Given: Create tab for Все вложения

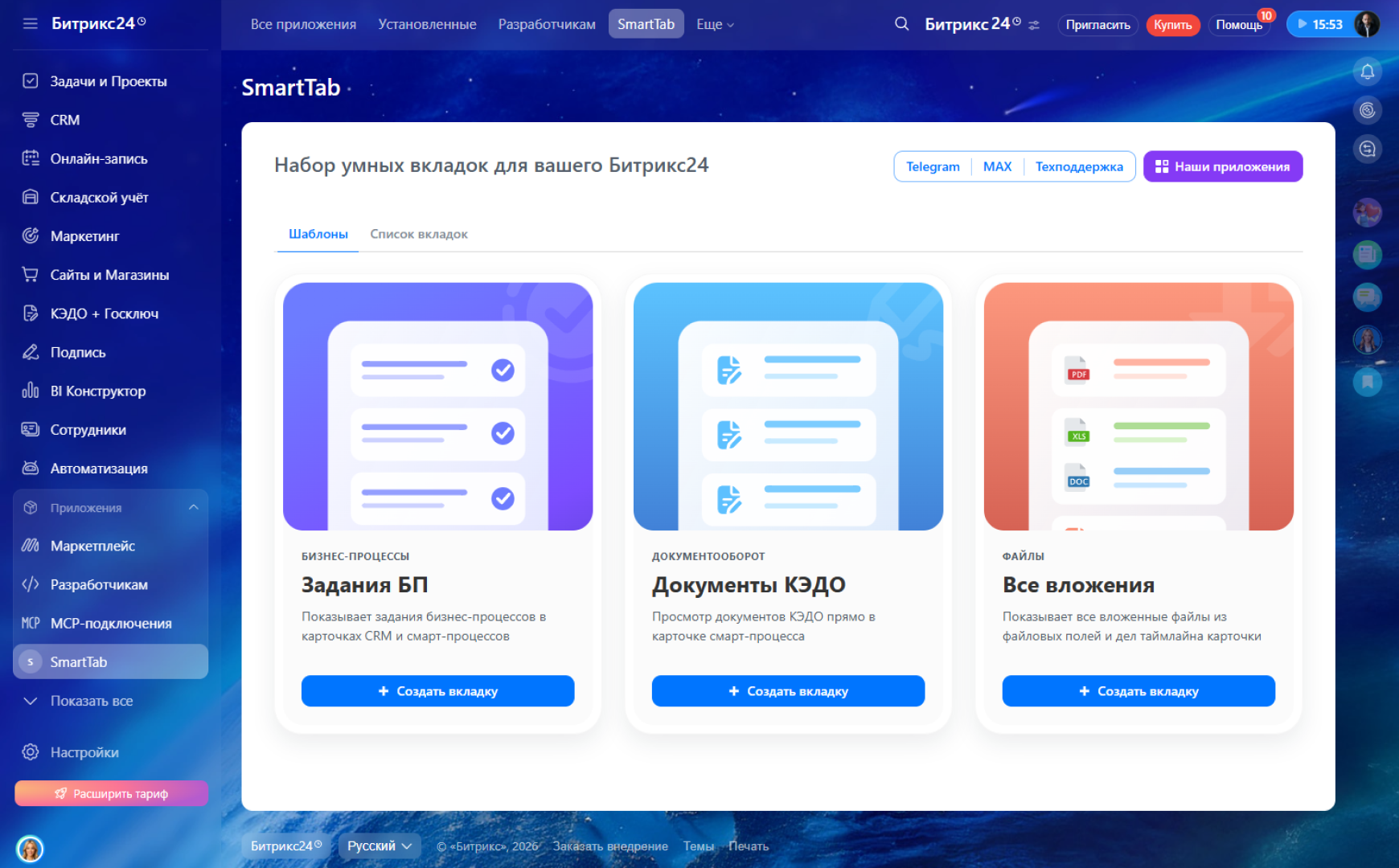Looking at the screenshot, I should click(1139, 691).
